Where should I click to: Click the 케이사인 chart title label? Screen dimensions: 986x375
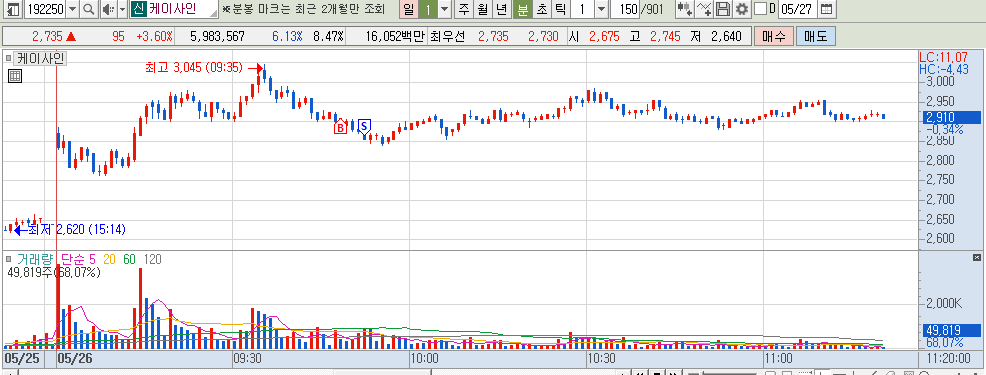40,59
